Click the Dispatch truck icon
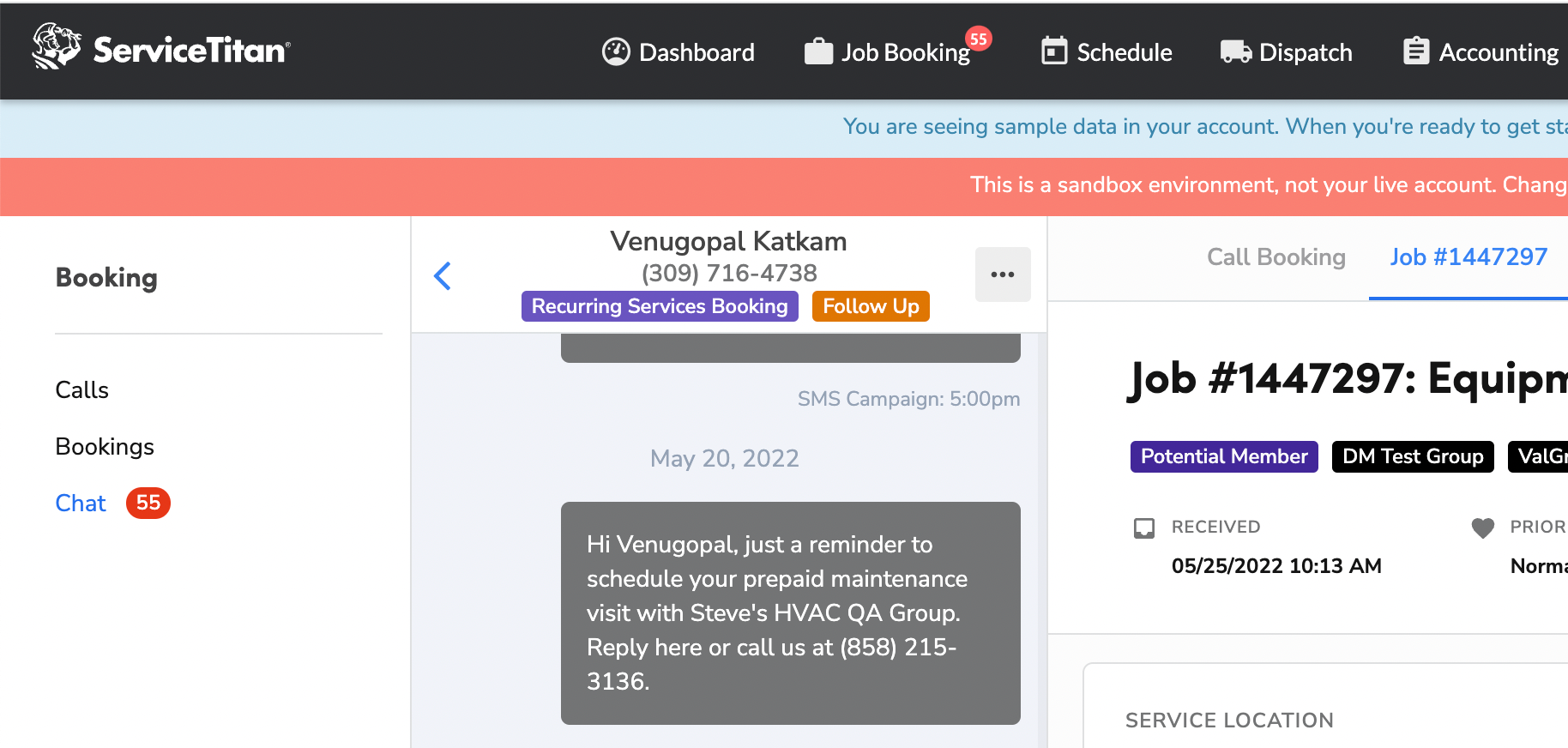This screenshot has height=748, width=1568. [x=1236, y=52]
